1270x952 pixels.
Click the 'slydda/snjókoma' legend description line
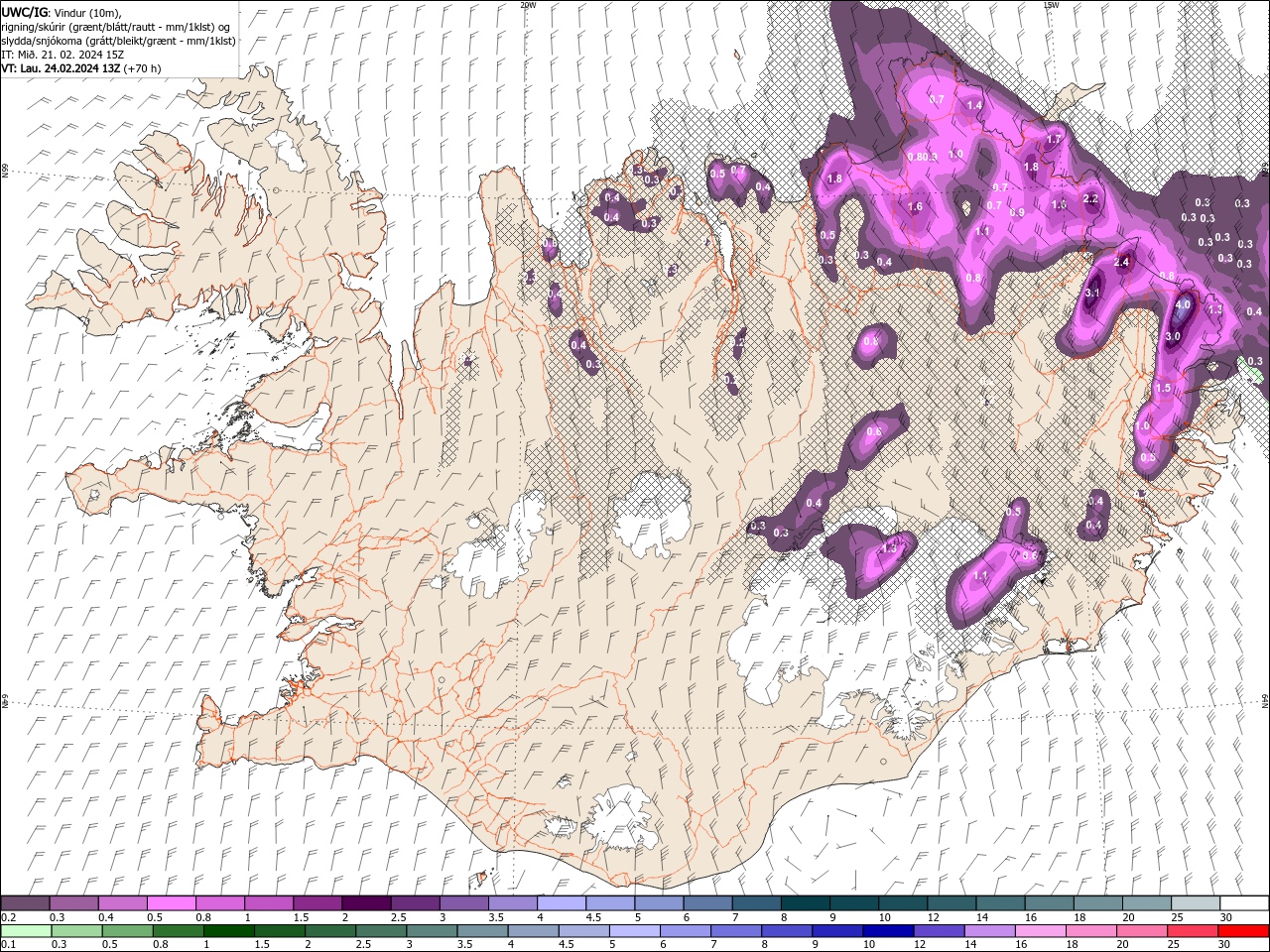point(118,41)
